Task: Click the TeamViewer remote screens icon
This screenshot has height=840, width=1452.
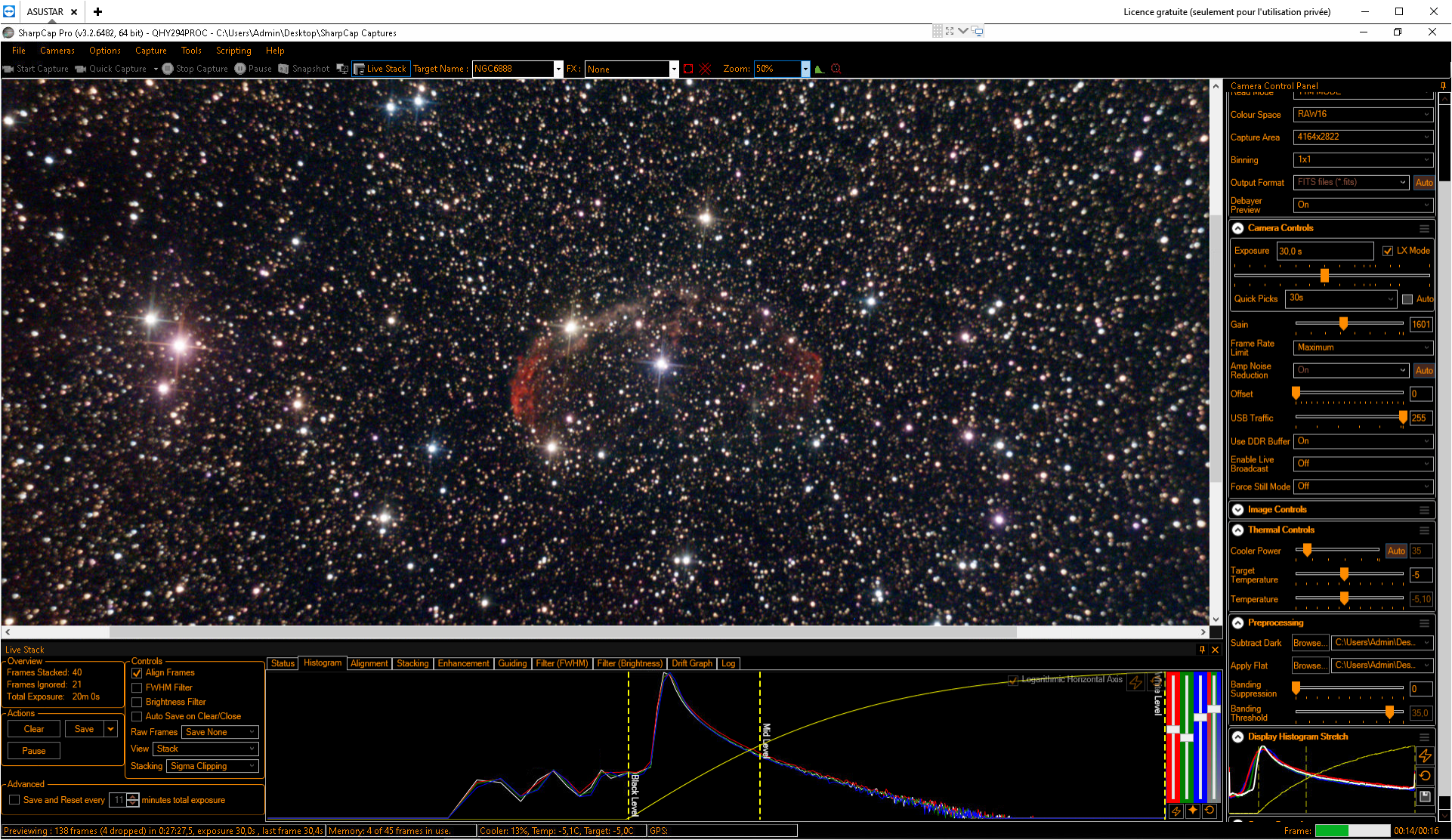Action: [x=978, y=31]
